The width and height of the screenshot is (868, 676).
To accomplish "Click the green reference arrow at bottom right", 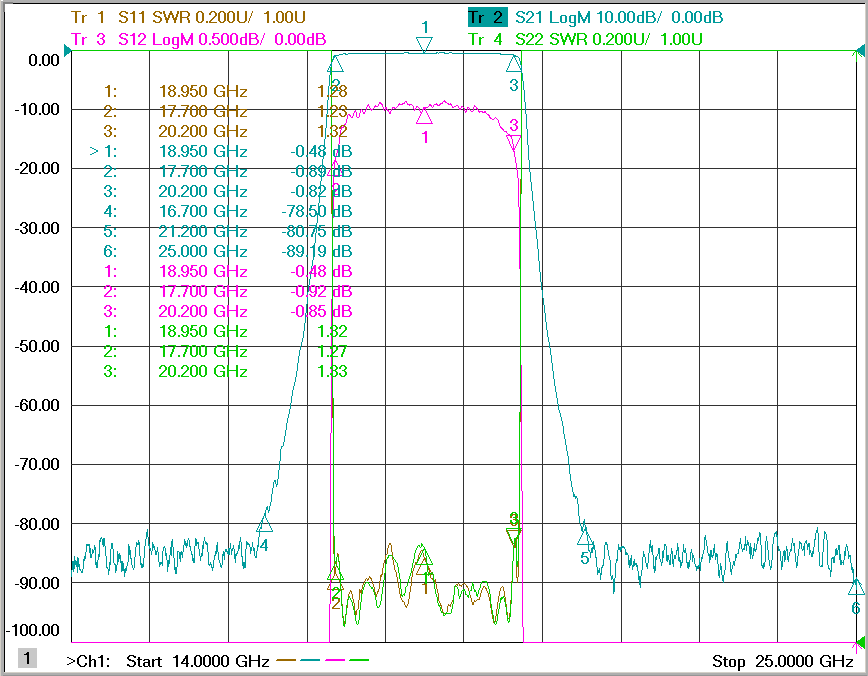I will (x=860, y=643).
